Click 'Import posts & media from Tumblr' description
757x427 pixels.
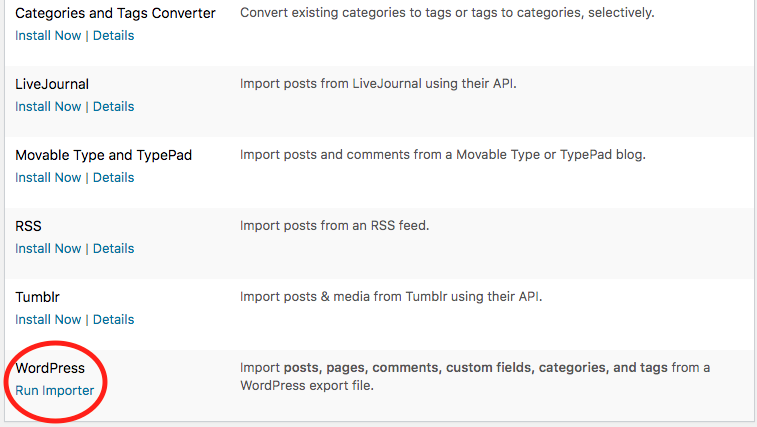click(391, 297)
